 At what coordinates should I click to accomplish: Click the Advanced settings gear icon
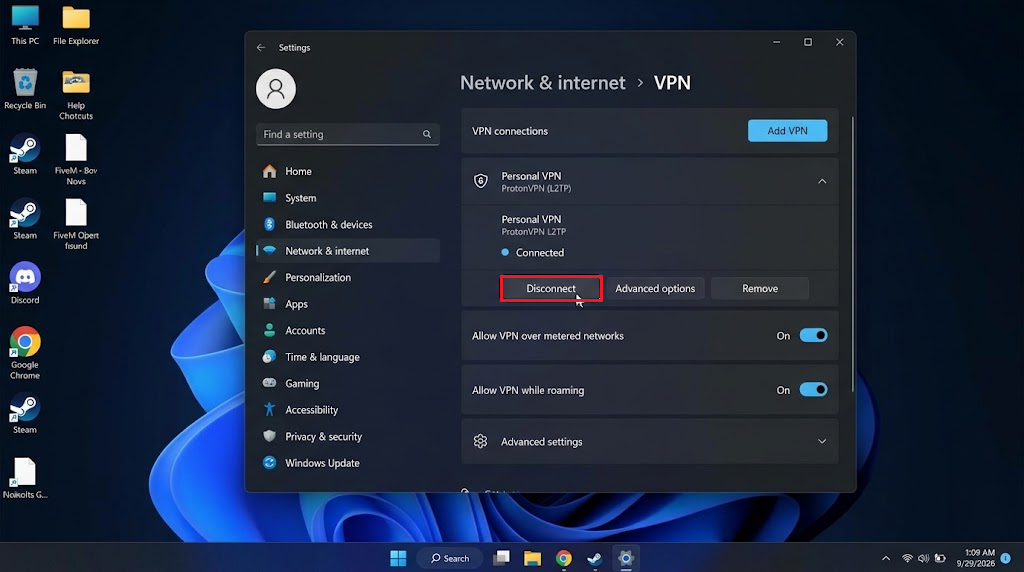pos(481,441)
